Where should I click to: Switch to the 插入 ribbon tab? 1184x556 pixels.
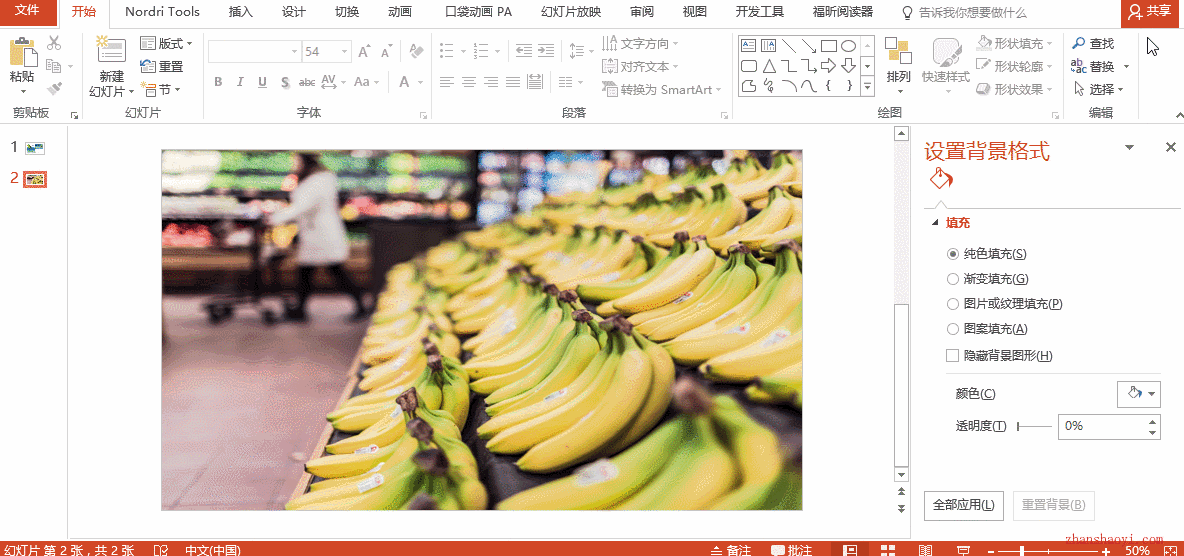click(x=241, y=12)
